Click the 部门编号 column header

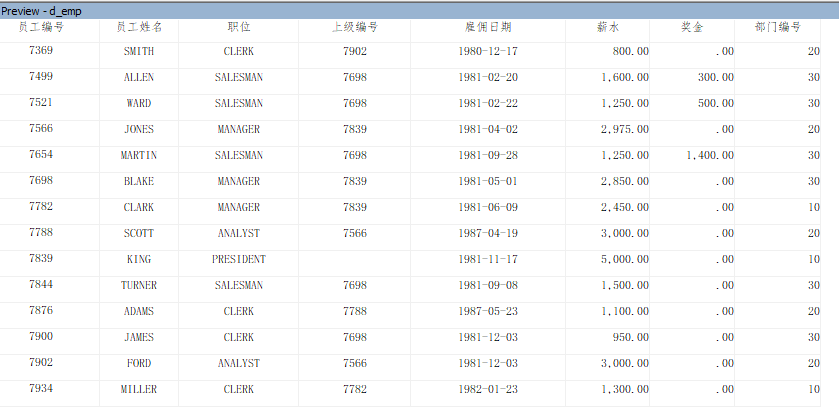click(x=777, y=27)
